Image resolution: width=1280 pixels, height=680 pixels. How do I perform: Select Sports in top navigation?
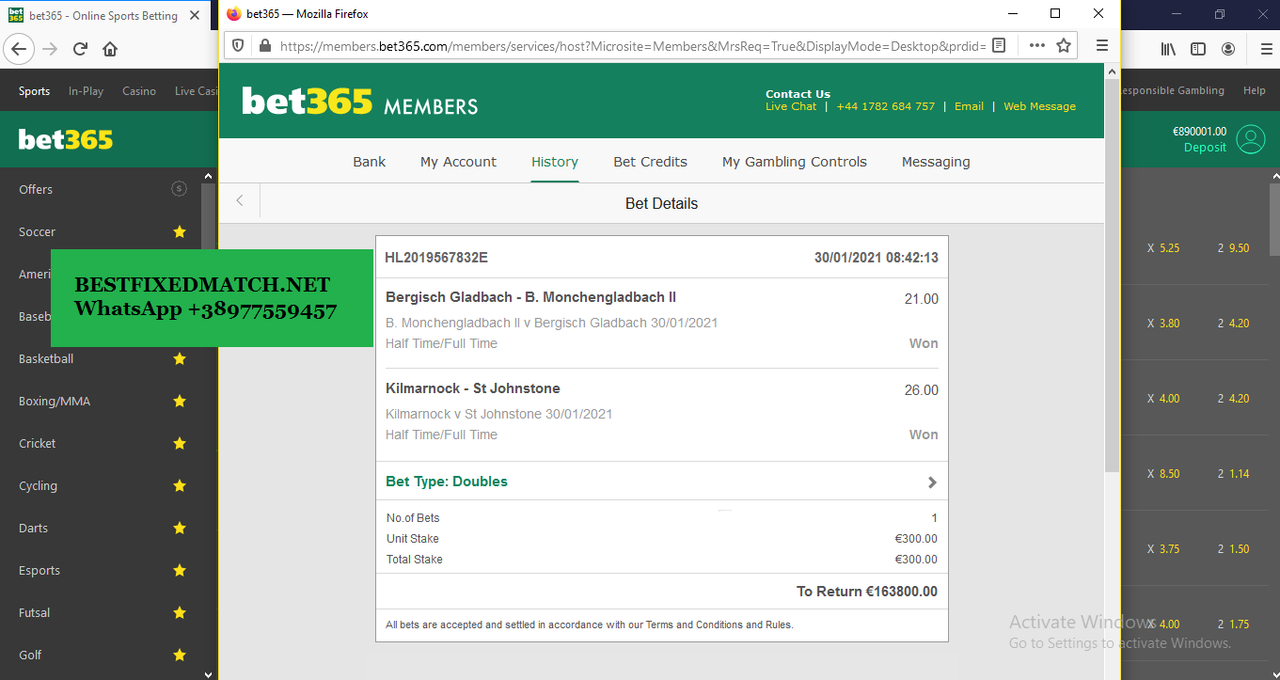click(x=34, y=91)
